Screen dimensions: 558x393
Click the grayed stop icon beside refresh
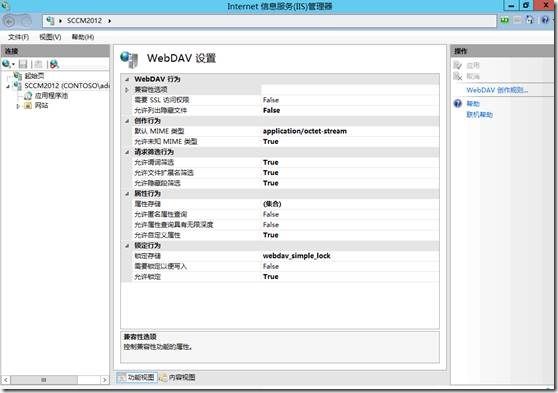click(x=517, y=20)
